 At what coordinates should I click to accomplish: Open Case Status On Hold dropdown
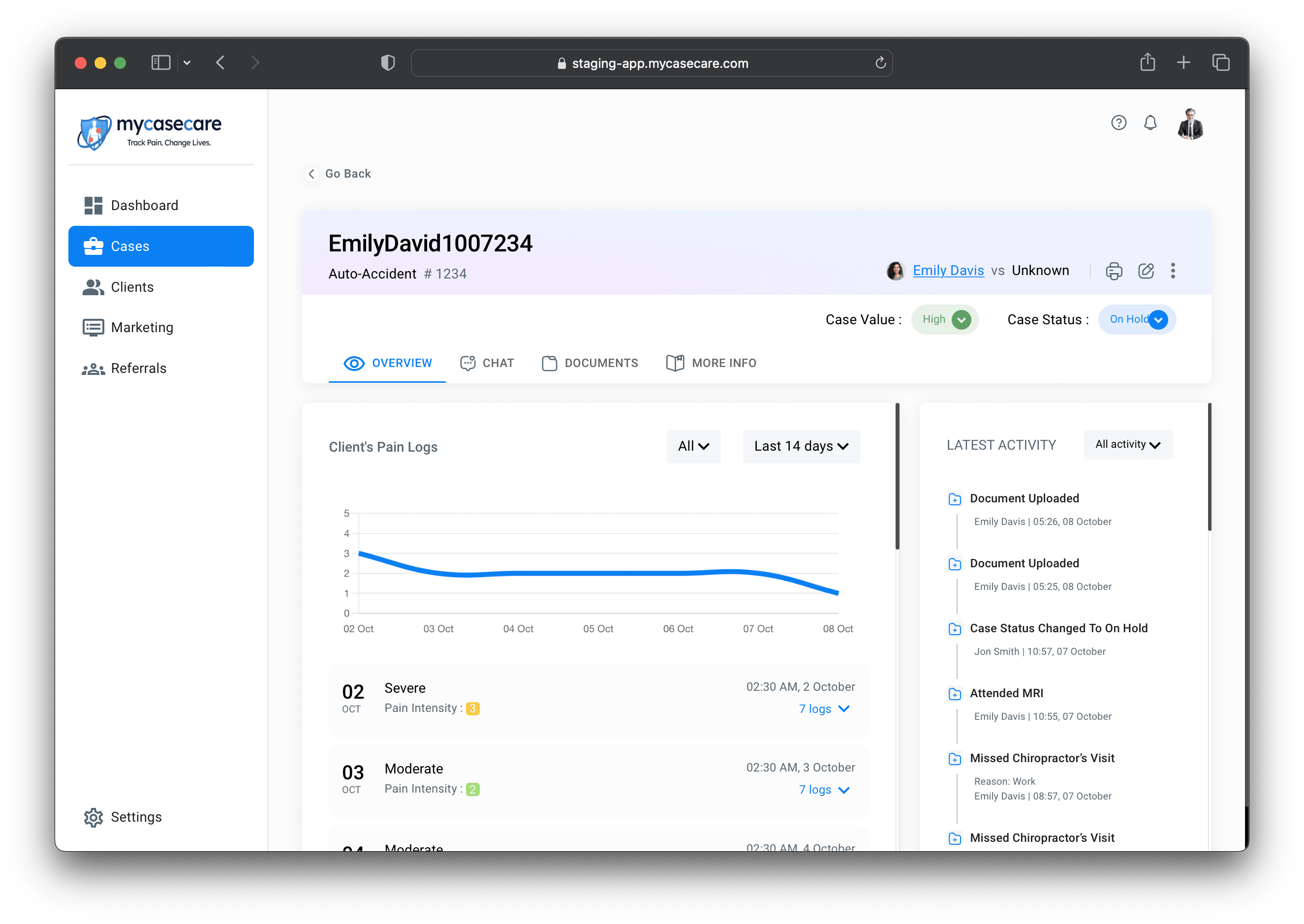1137,320
